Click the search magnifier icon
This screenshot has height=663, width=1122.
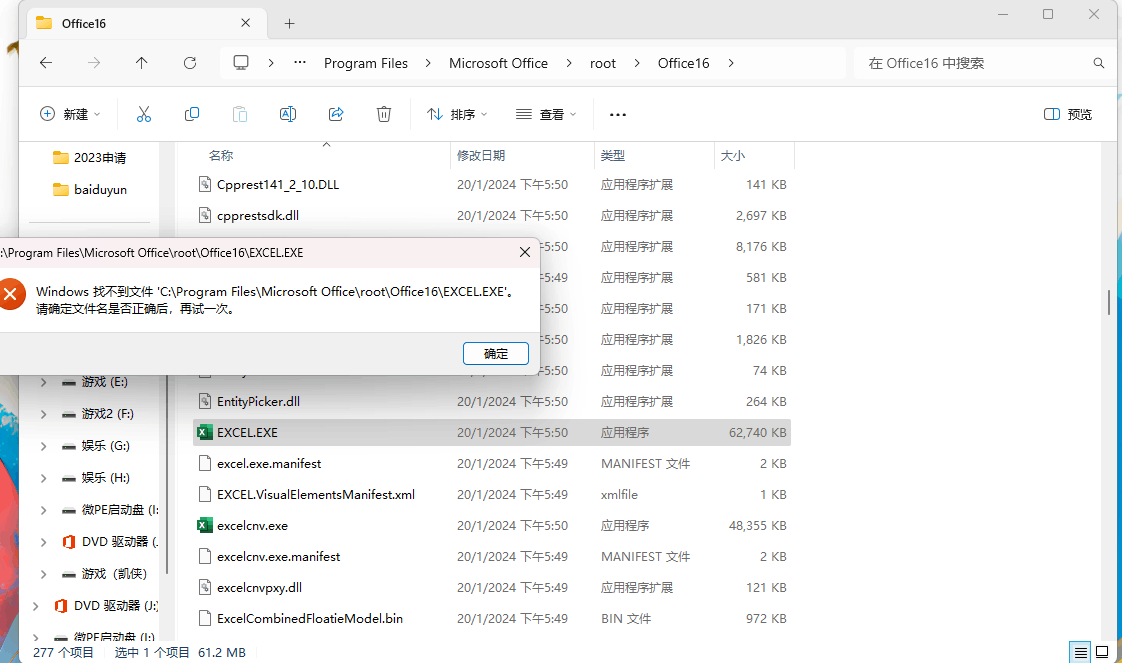[1098, 63]
